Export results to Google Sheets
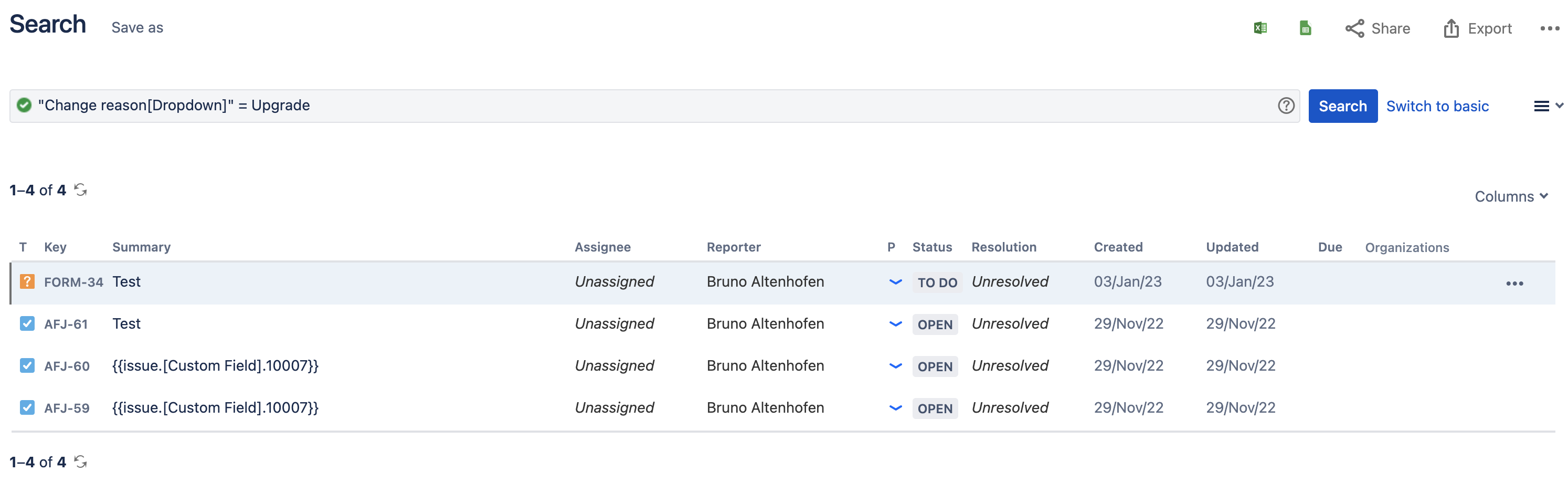This screenshot has width=1568, height=482. (1305, 28)
